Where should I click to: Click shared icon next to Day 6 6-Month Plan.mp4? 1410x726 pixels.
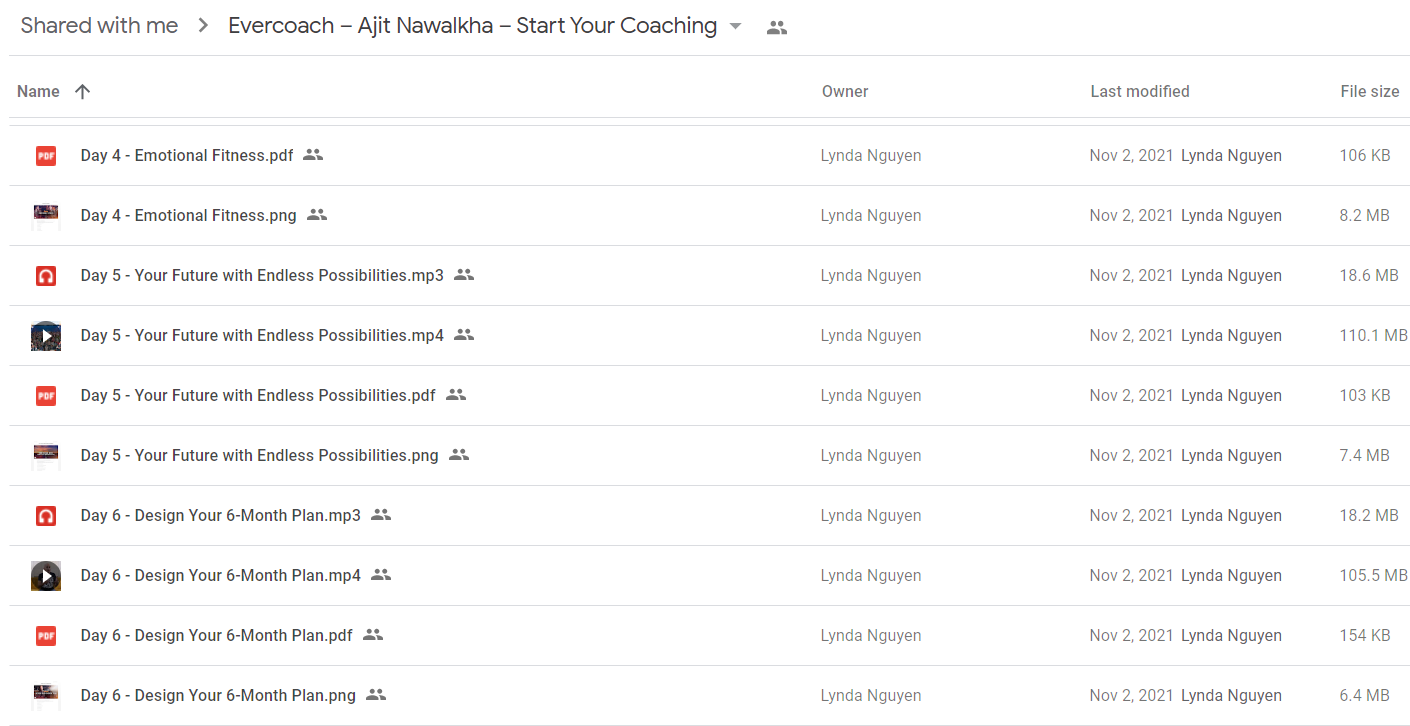[381, 575]
